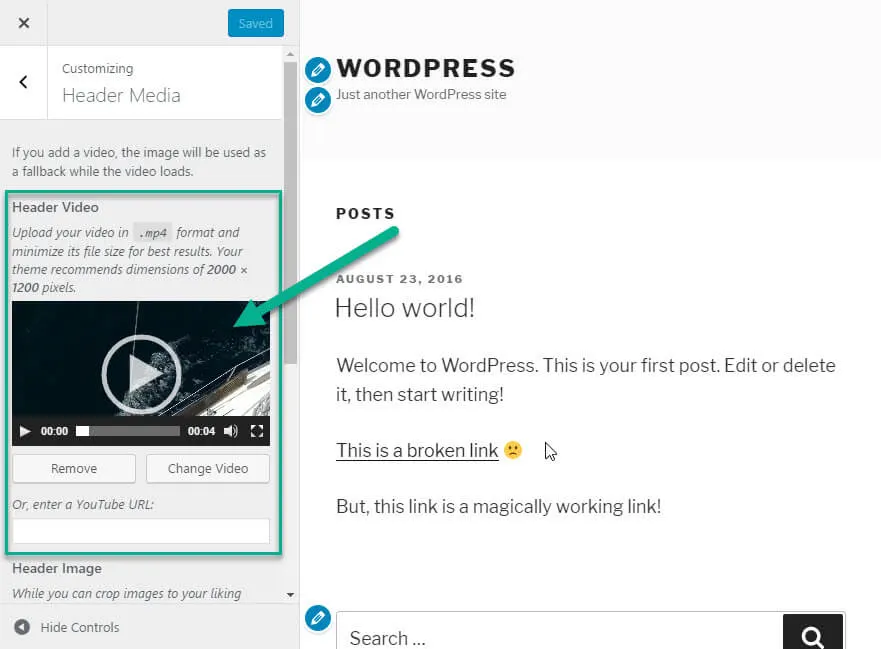Click the Header Image section heading
881x649 pixels.
57,569
